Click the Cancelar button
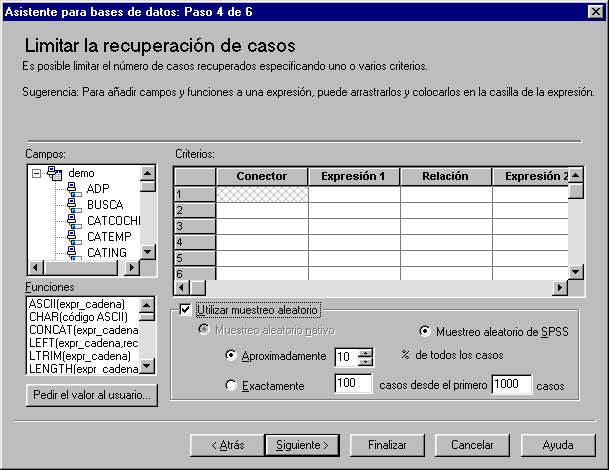Image resolution: width=609 pixels, height=470 pixels. 472,445
